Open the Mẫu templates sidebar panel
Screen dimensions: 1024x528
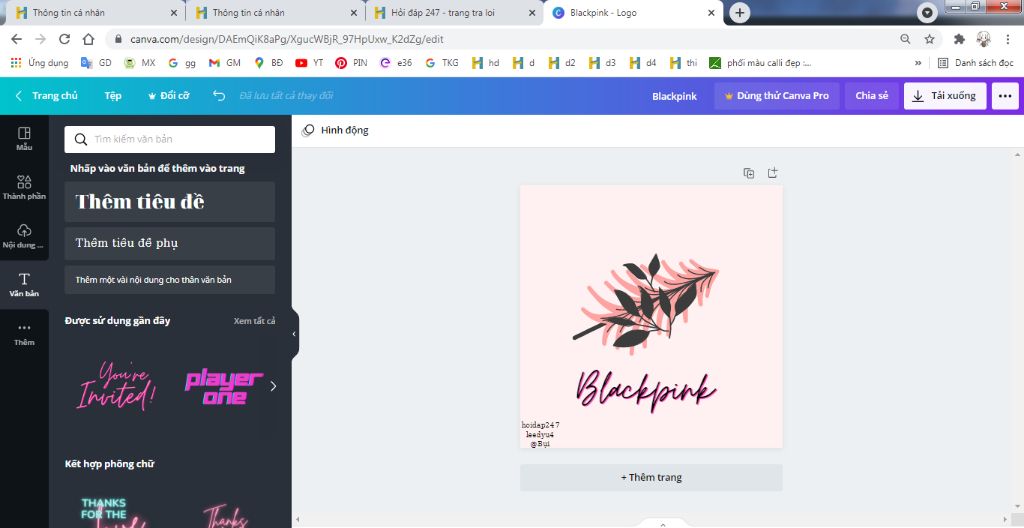[x=24, y=139]
